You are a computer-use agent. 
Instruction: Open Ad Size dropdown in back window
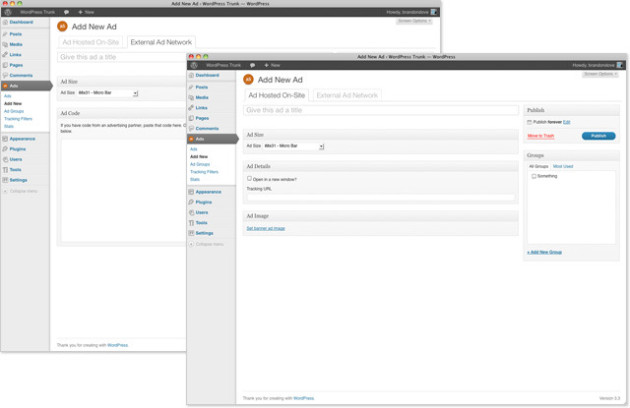(108, 93)
